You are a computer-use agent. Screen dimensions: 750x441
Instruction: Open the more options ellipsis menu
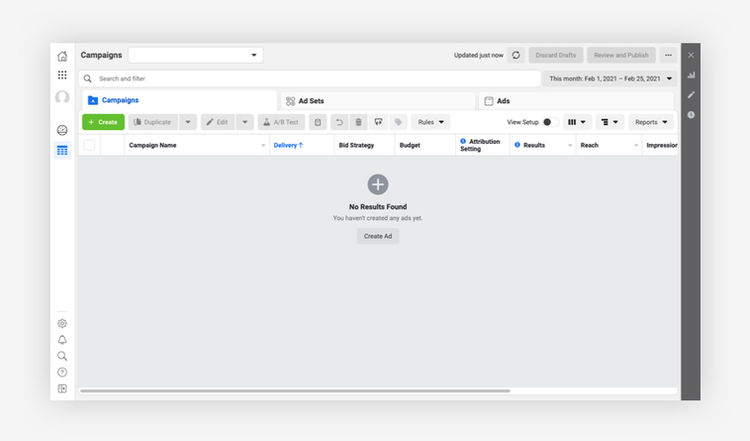tap(668, 55)
